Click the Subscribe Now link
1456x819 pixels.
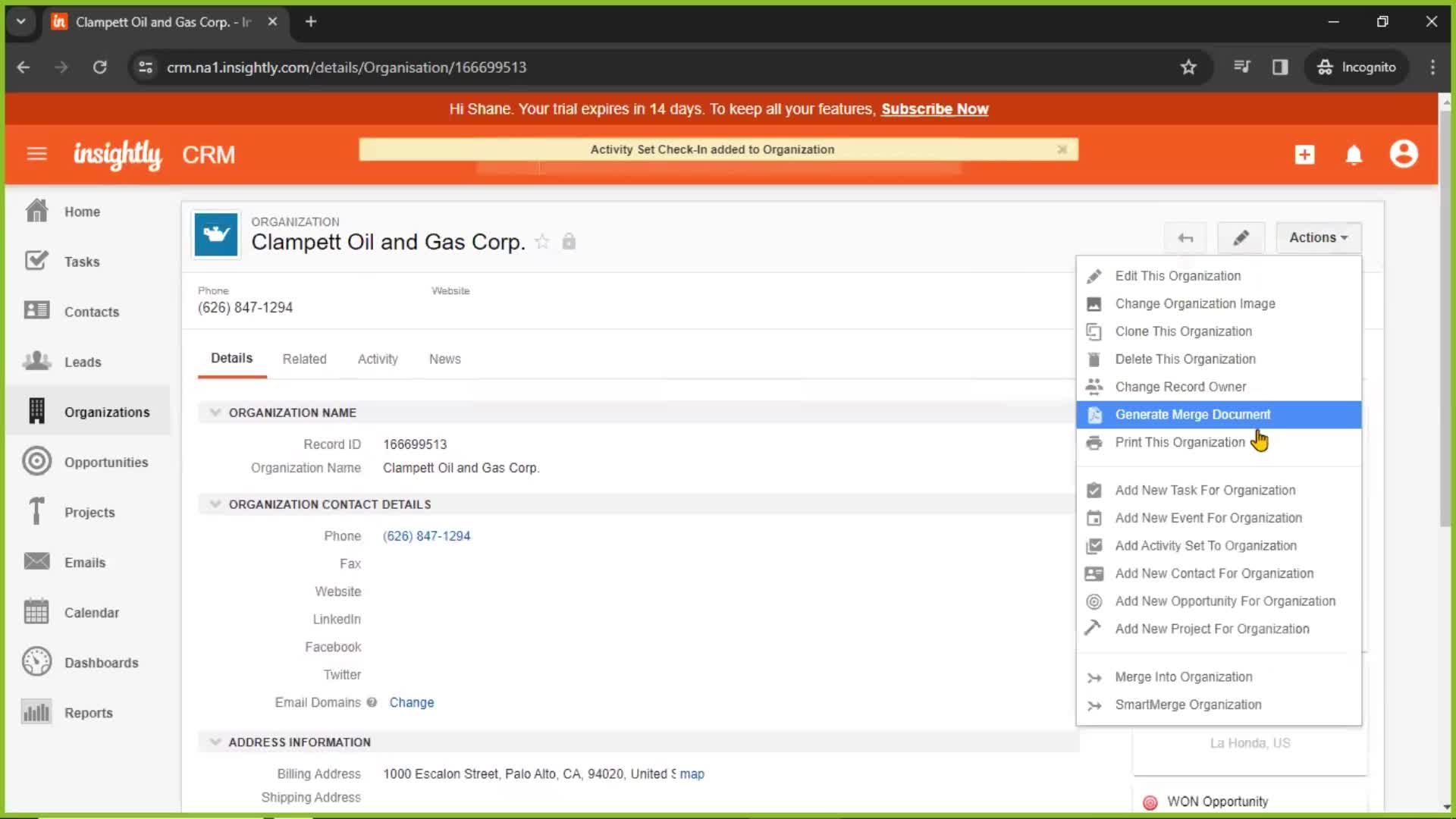pyautogui.click(x=934, y=109)
